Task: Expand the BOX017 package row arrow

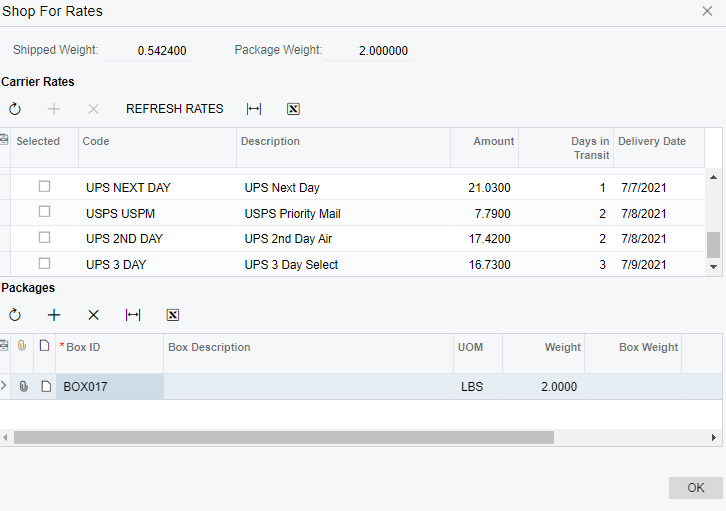Action: point(4,385)
